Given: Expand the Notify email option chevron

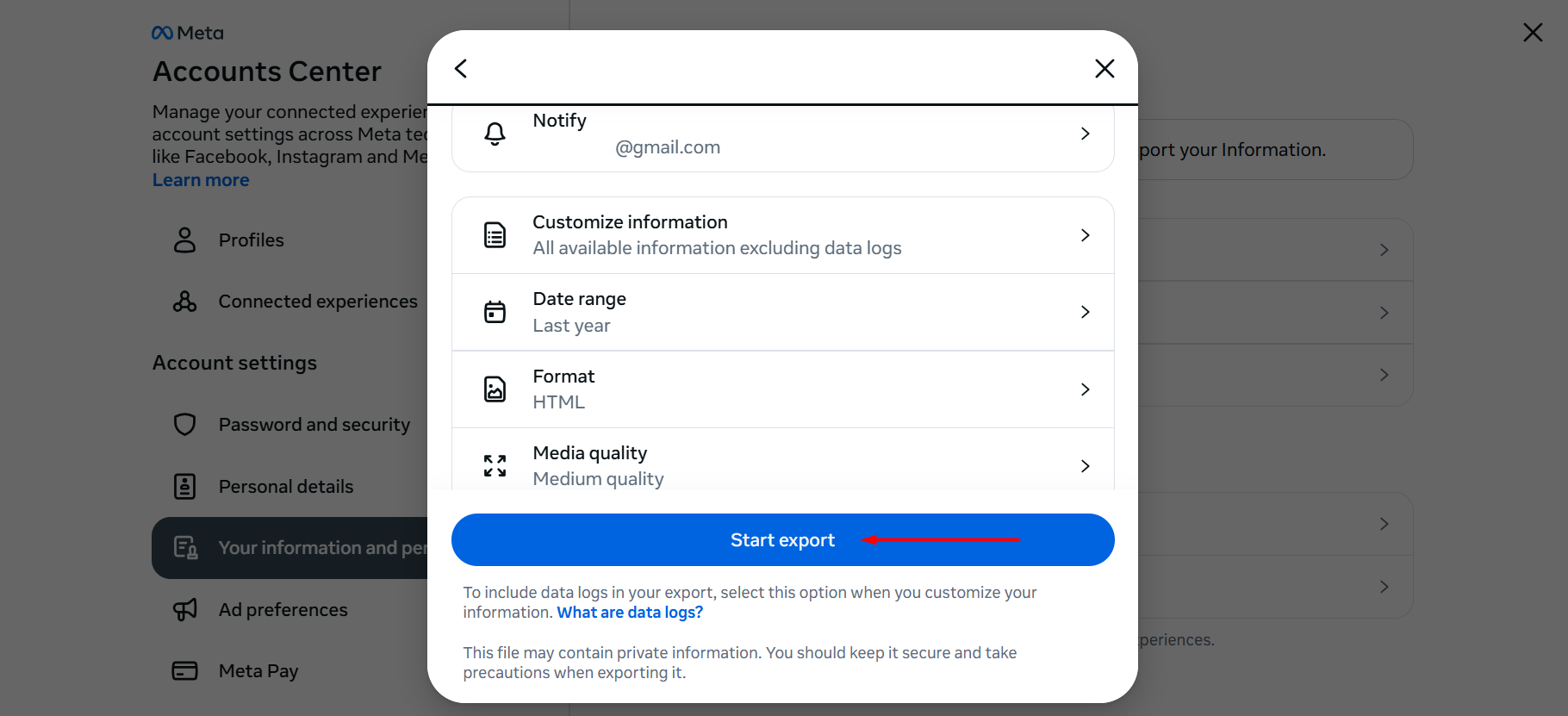Looking at the screenshot, I should (x=1085, y=134).
